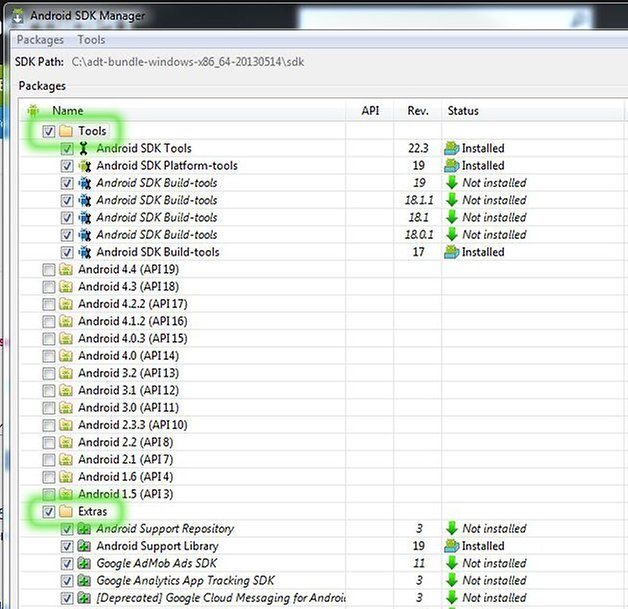Viewport: 628px width, 609px height.
Task: Uncheck Build-tools rev 18.1 checkbox
Action: point(67,218)
